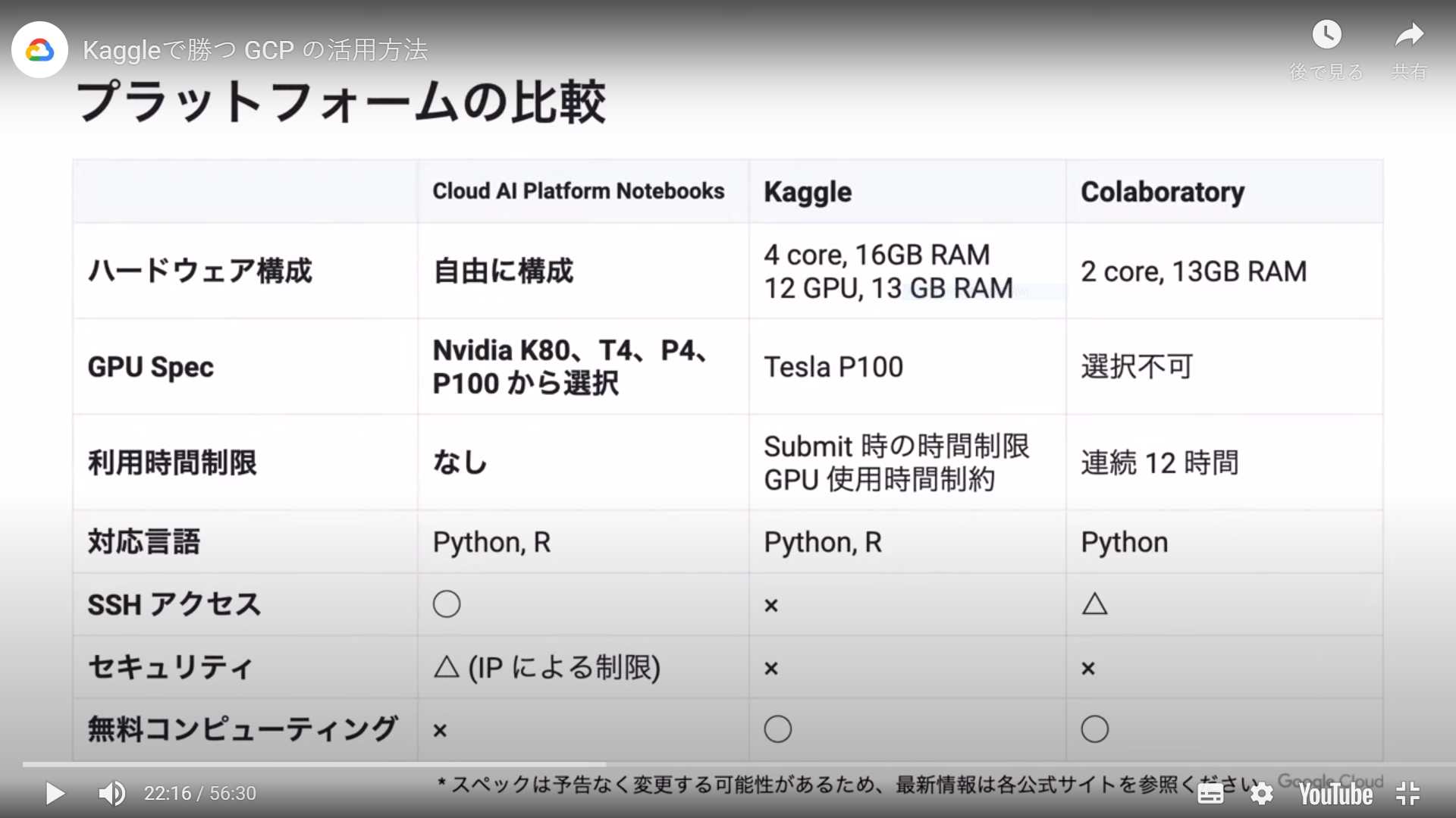Click the time display 22:16 / 56:30
This screenshot has height=818, width=1456.
(200, 793)
